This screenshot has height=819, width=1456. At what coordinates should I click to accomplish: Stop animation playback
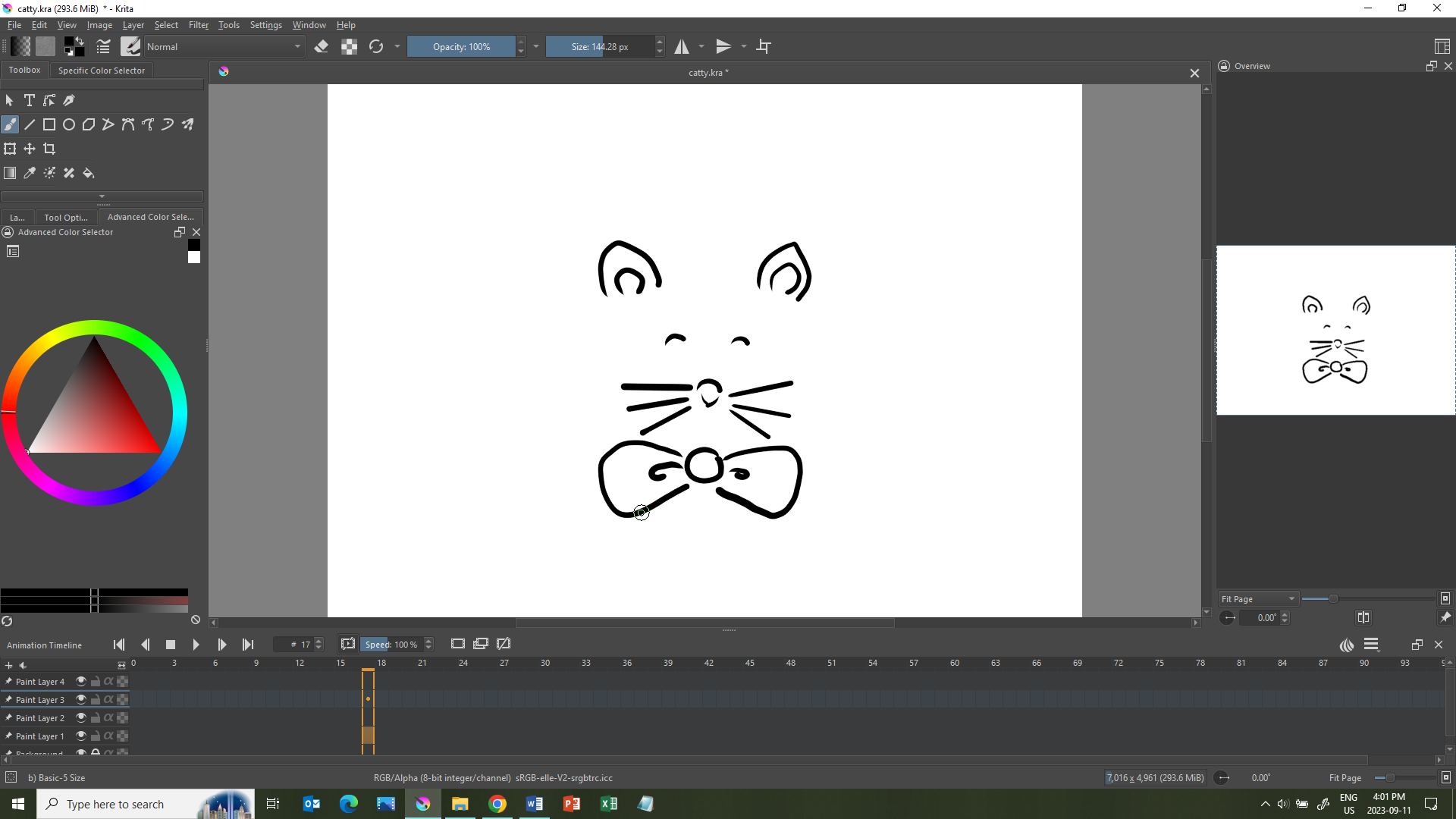171,645
